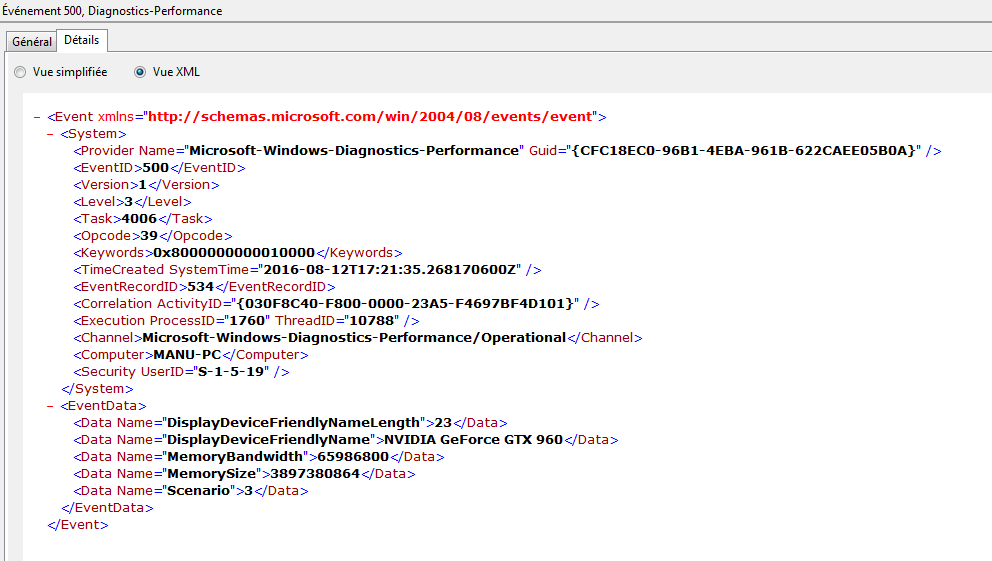Click the ProcessID value 1760
The width and height of the screenshot is (992, 561).
pyautogui.click(x=247, y=321)
